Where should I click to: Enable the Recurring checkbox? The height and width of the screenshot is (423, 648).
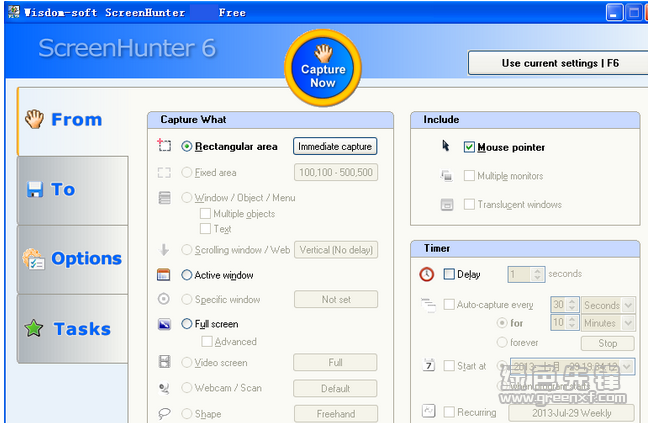pos(449,412)
